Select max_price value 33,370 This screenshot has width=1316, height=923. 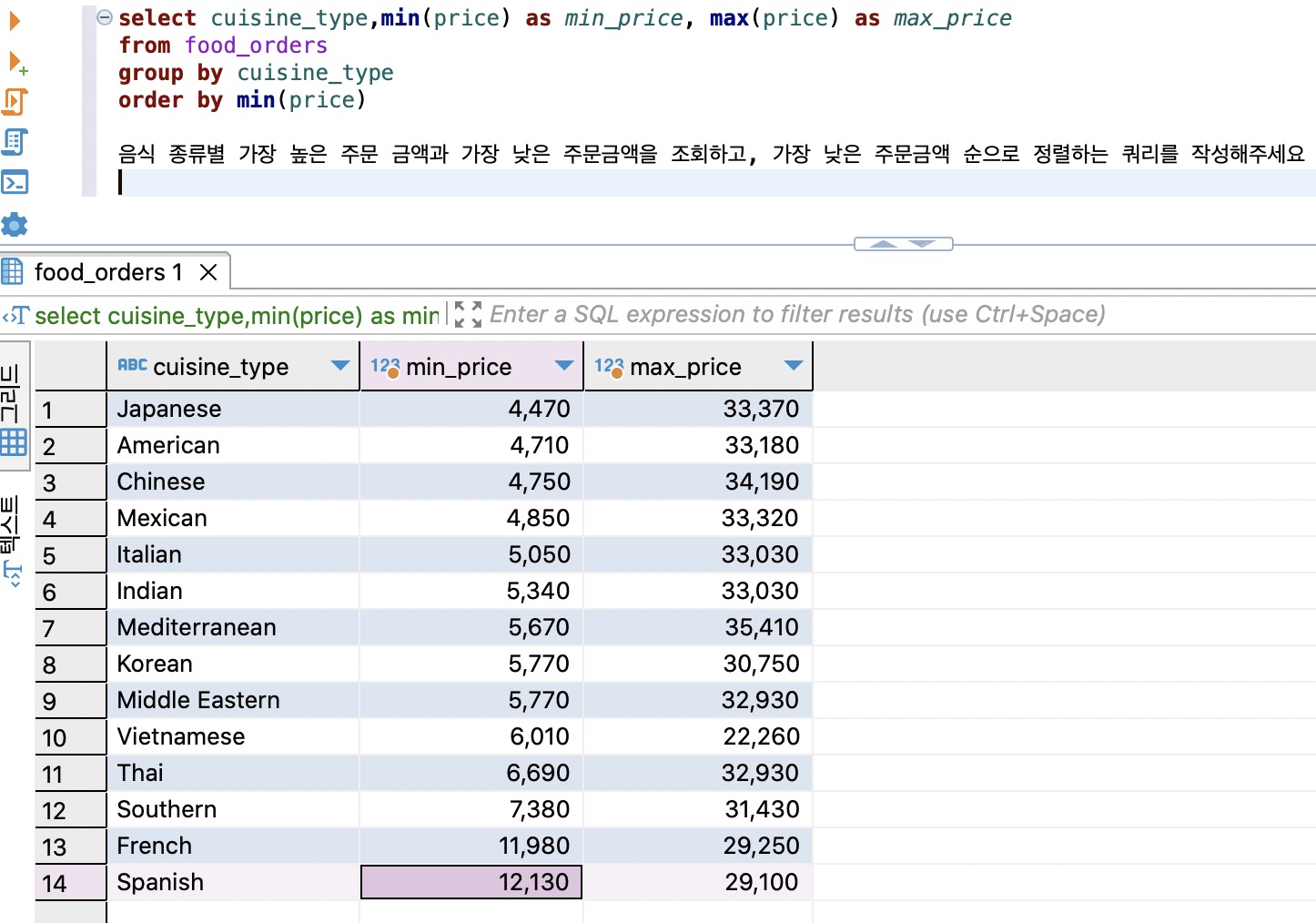tap(698, 409)
